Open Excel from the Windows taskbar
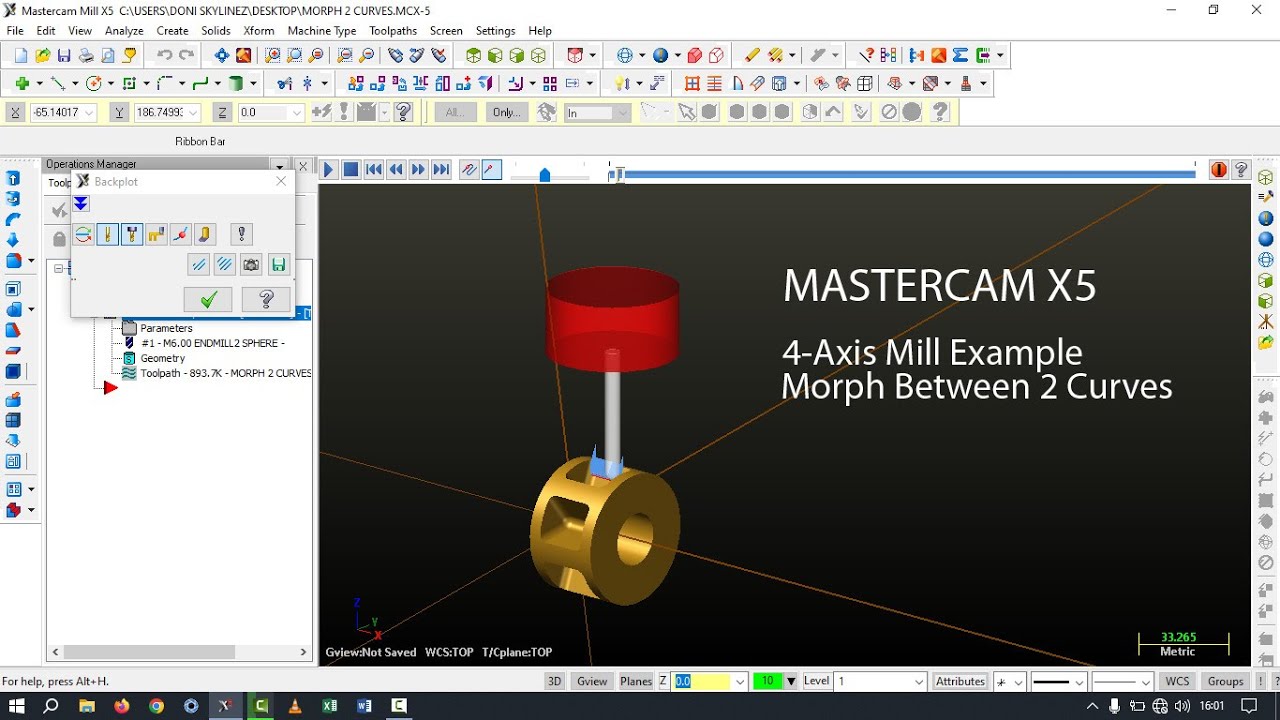The height and width of the screenshot is (720, 1280). (330, 705)
